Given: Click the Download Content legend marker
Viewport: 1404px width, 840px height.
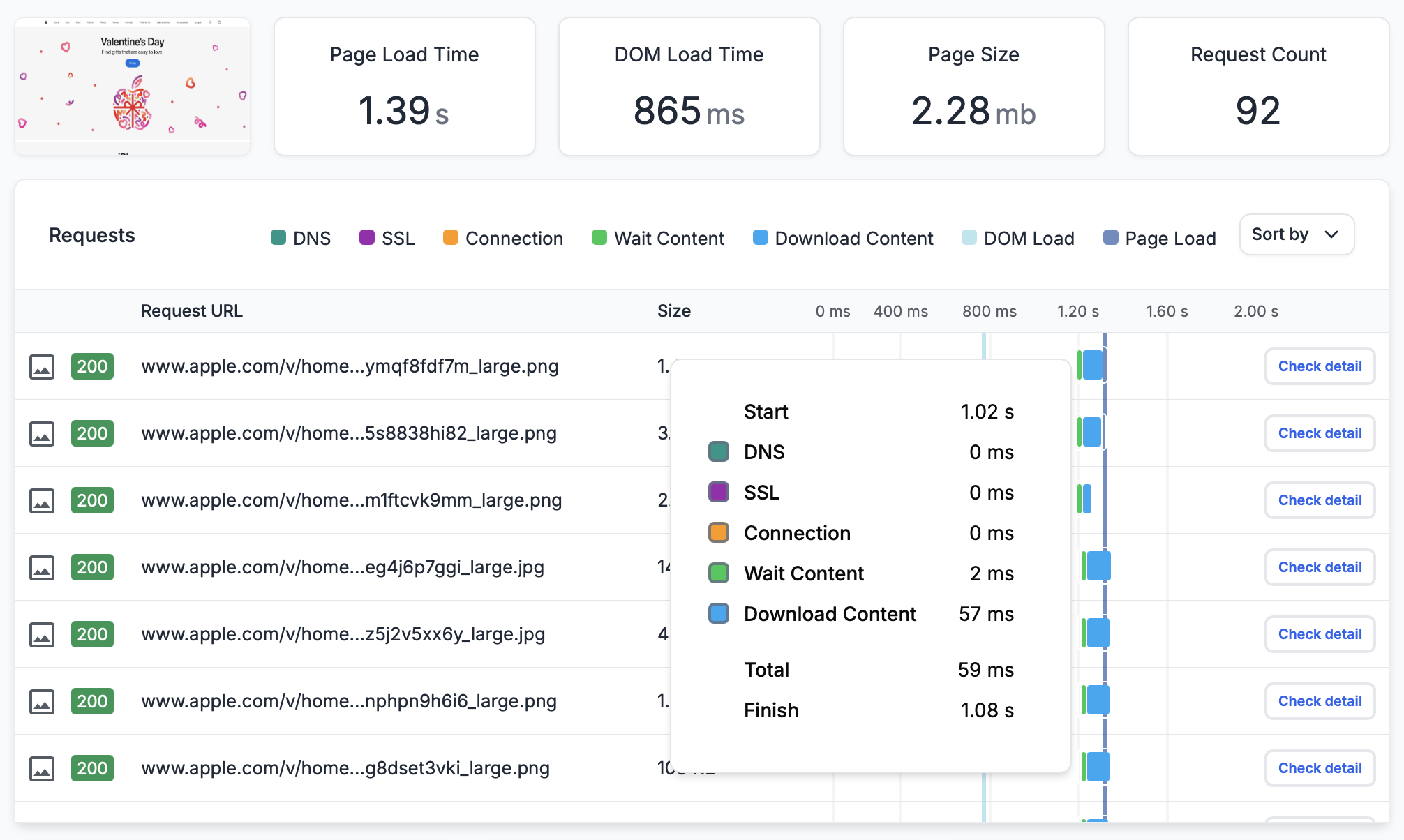Looking at the screenshot, I should (759, 238).
